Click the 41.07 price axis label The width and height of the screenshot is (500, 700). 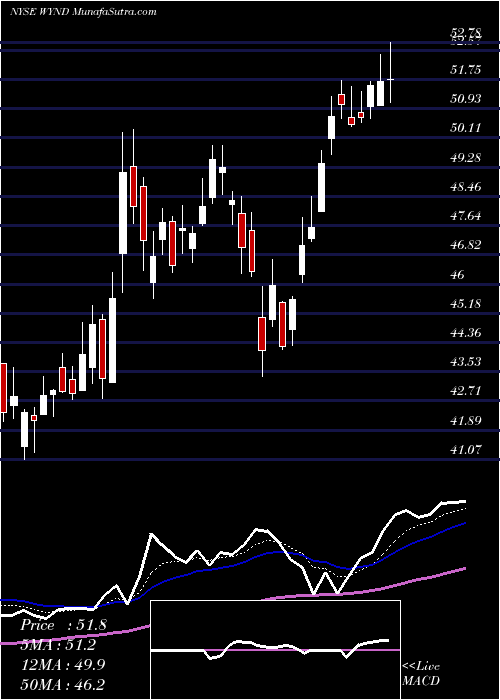click(466, 450)
